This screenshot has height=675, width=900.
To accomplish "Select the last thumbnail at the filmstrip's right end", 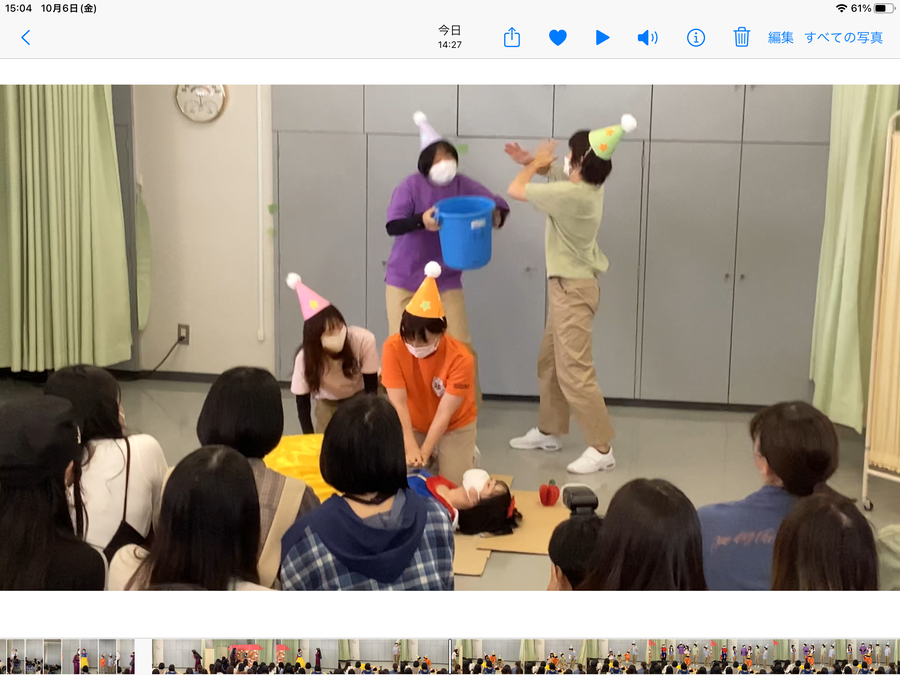I will coord(890,656).
